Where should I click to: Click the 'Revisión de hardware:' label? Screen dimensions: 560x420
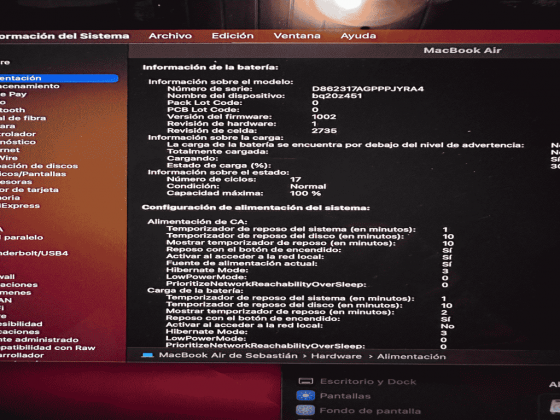pos(221,124)
